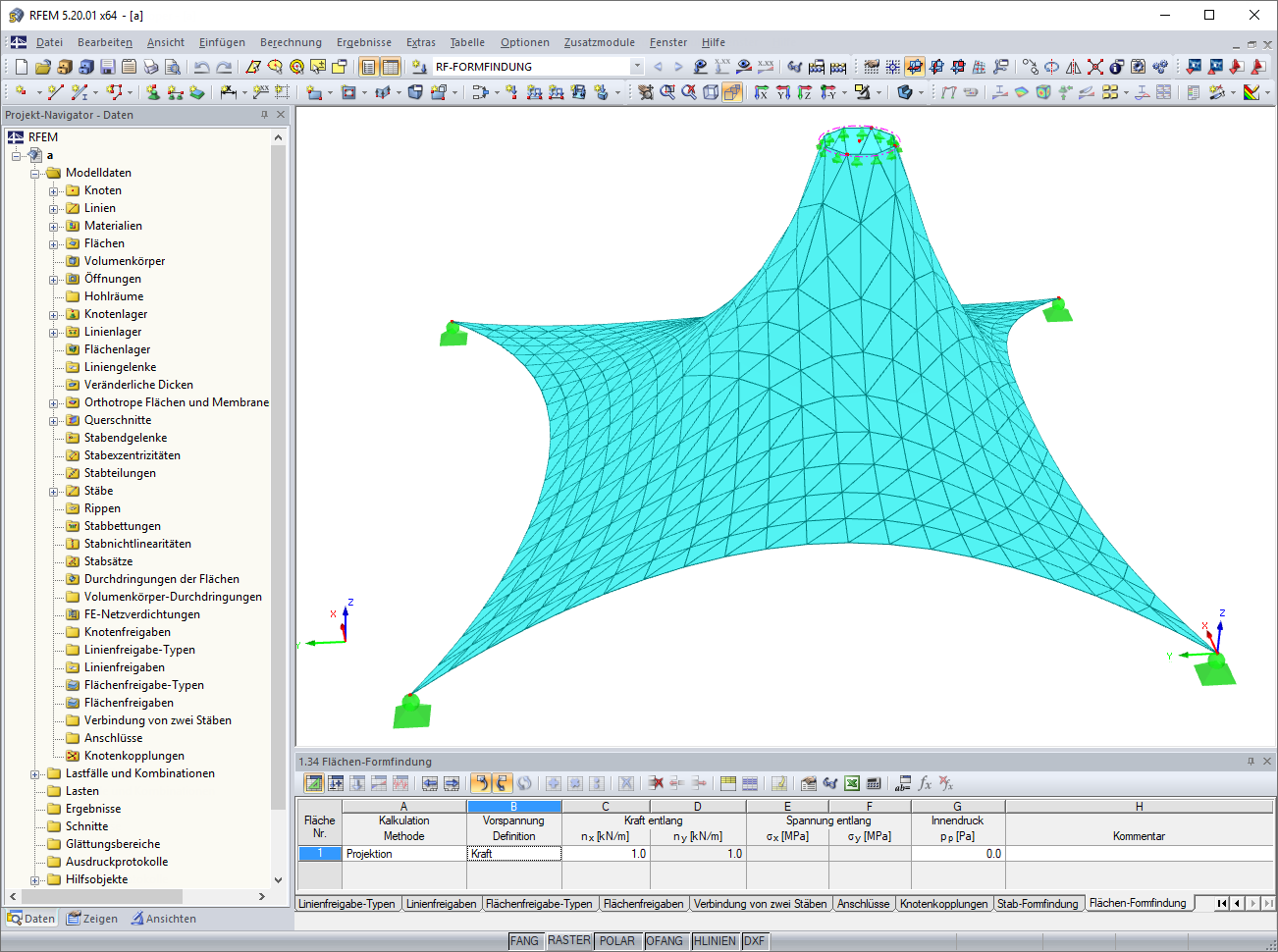
Task: Click the function fx icon in table toolbar
Action: pos(925,783)
